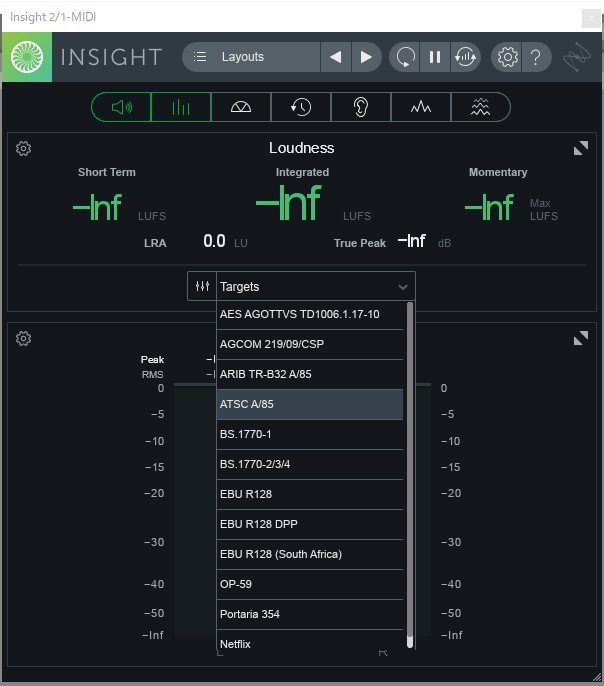
Task: Open Loudness panel settings gear
Action: click(x=24, y=149)
